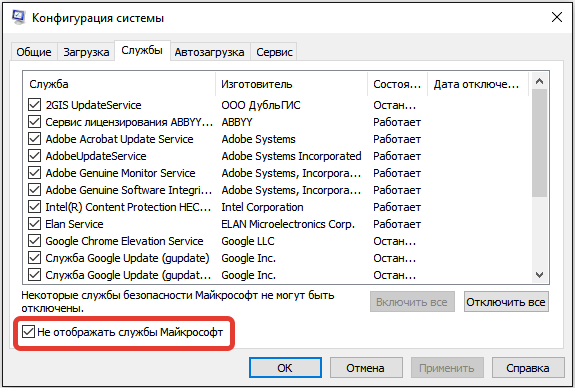Sort list by the Изготовитель column header

pos(292,84)
